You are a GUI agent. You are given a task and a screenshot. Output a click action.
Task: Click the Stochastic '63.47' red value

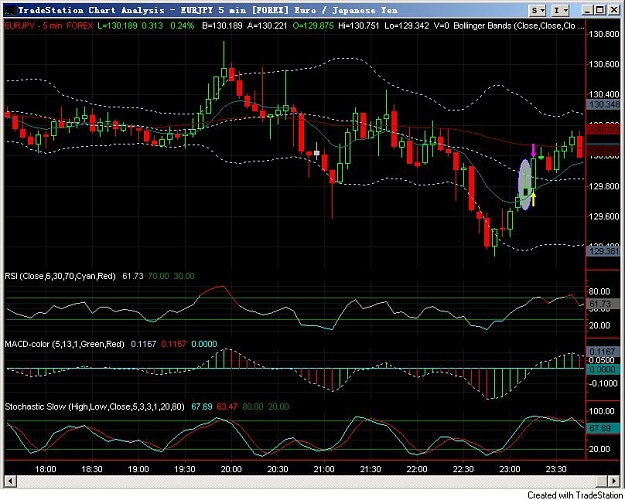coord(227,407)
